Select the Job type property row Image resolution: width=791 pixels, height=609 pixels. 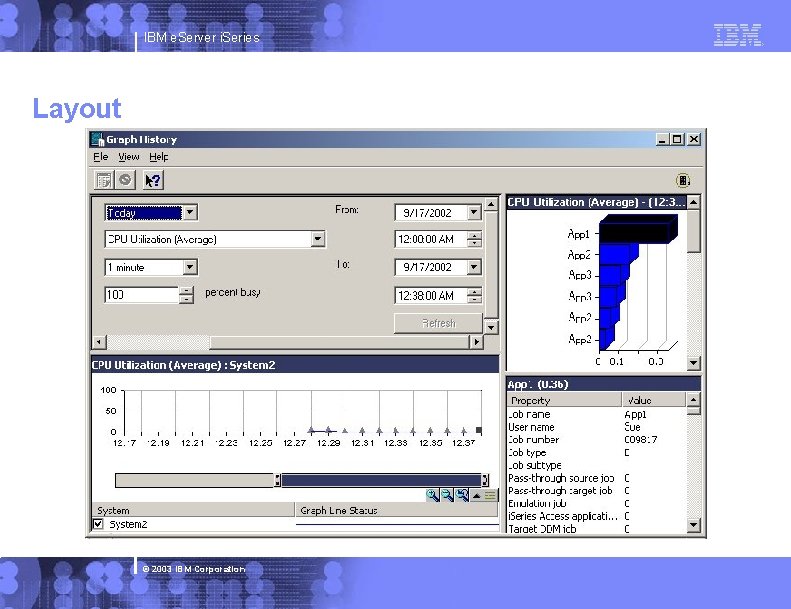(x=596, y=453)
